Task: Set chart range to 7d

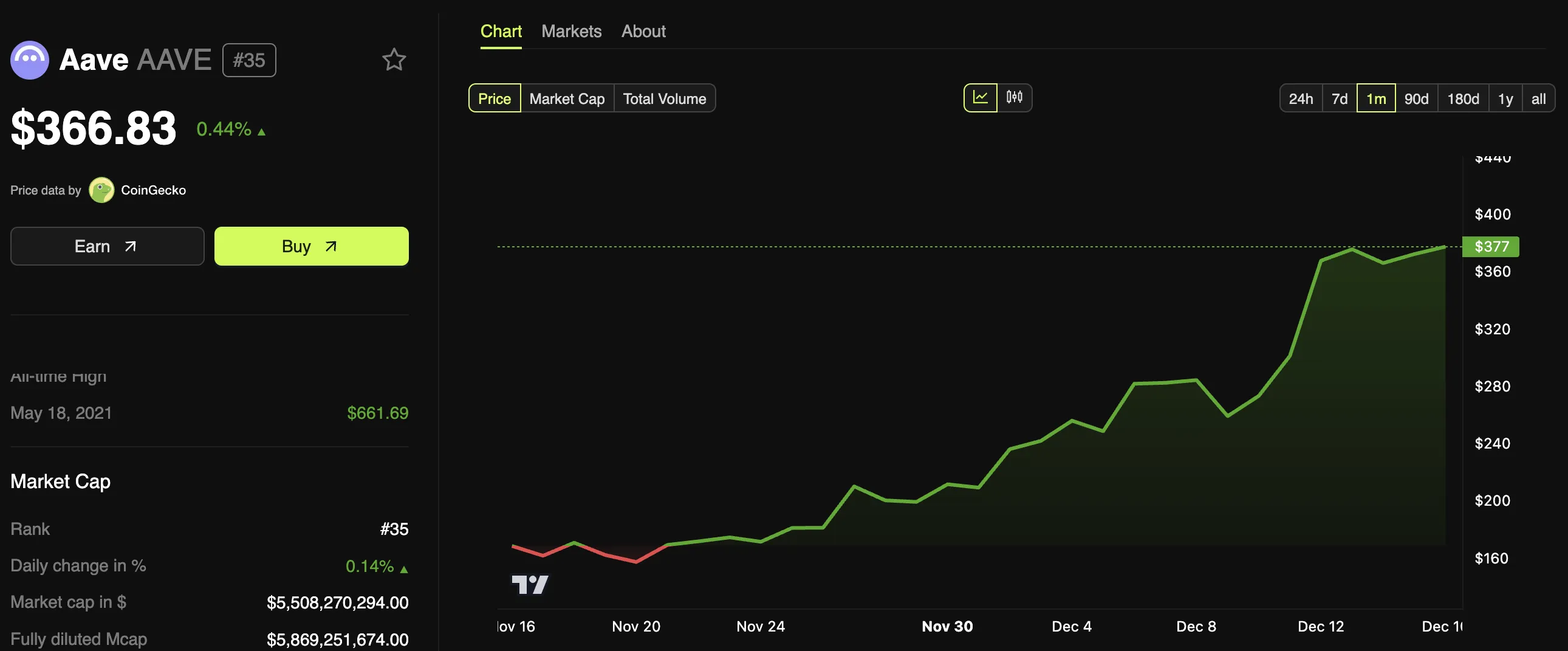Action: click(1339, 98)
